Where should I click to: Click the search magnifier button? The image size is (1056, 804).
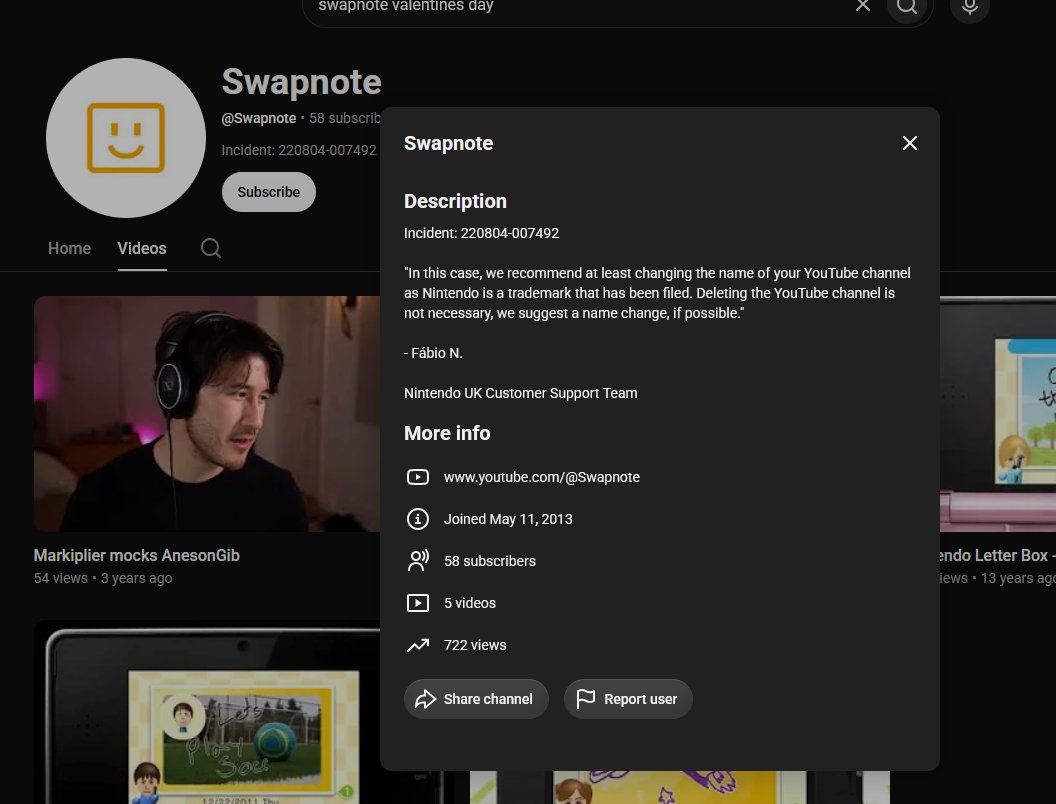907,7
